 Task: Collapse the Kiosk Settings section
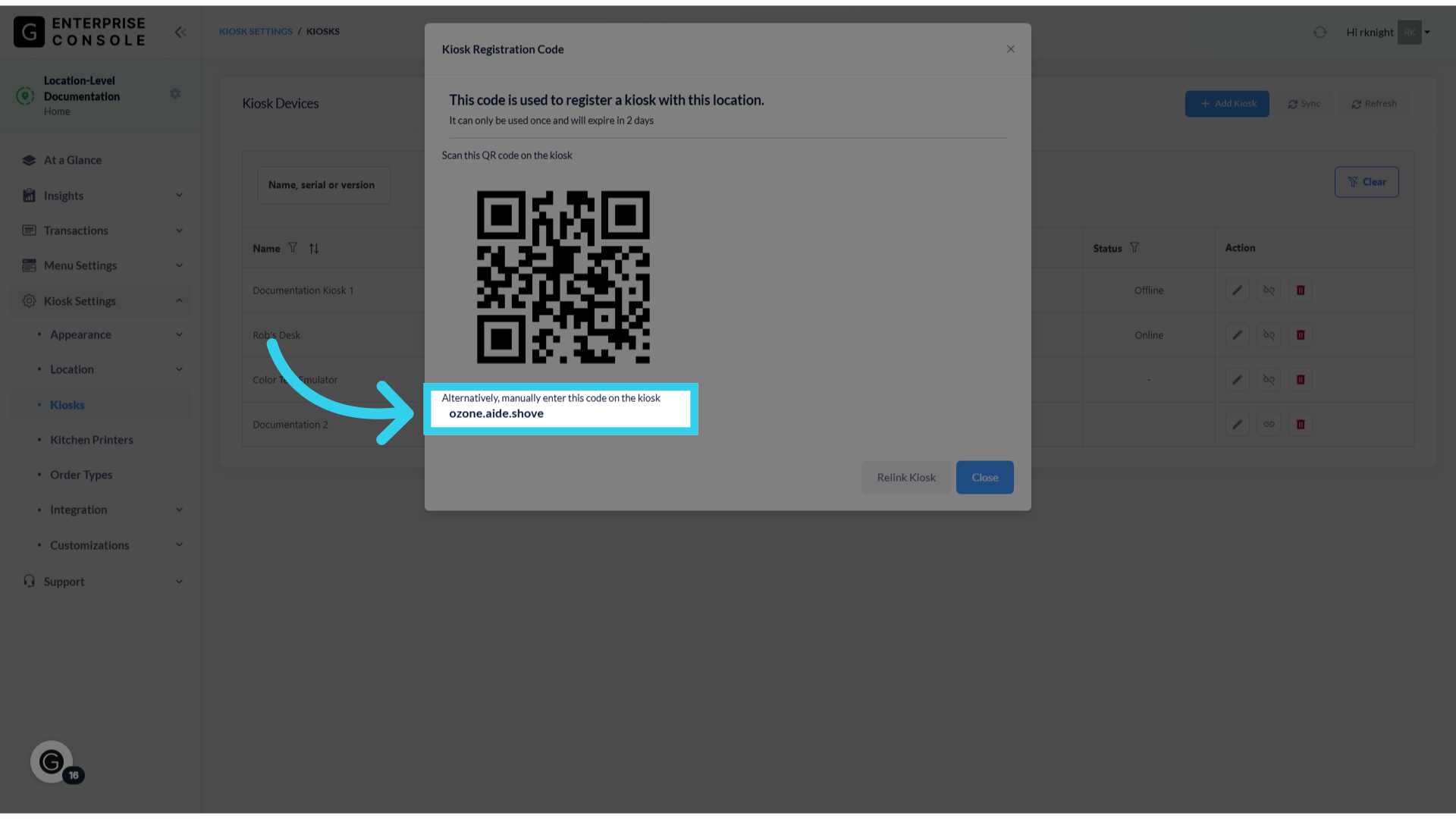click(100, 301)
